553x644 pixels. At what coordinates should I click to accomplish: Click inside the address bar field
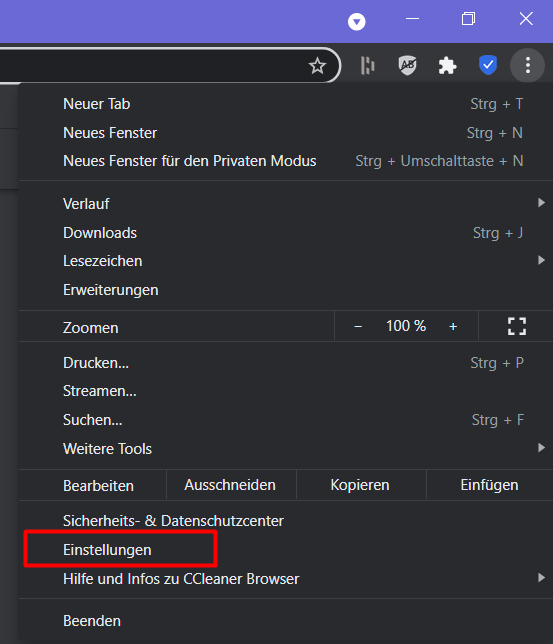point(152,65)
